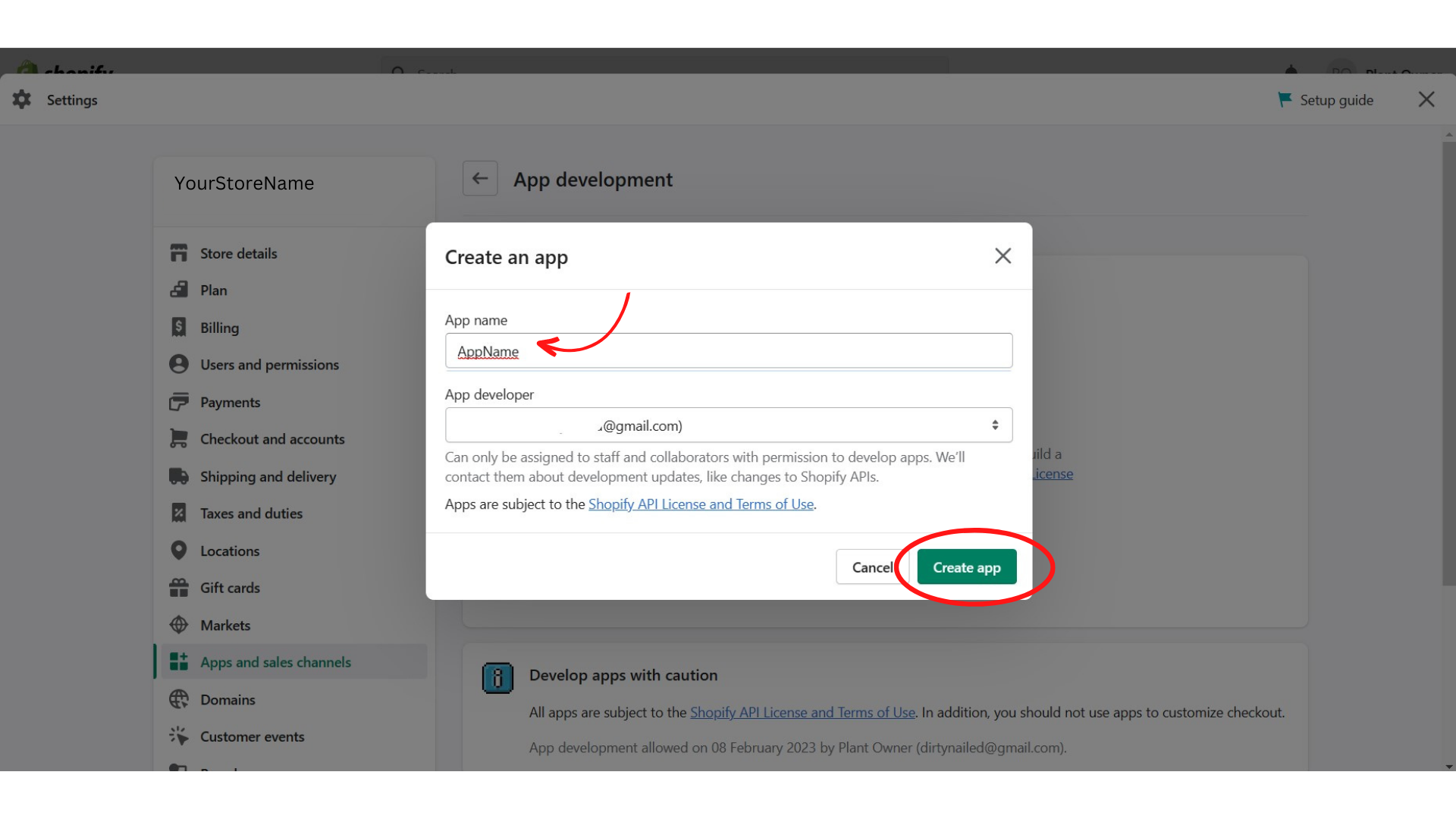The height and width of the screenshot is (819, 1456).
Task: Click the Gift cards present icon
Action: pyautogui.click(x=179, y=588)
